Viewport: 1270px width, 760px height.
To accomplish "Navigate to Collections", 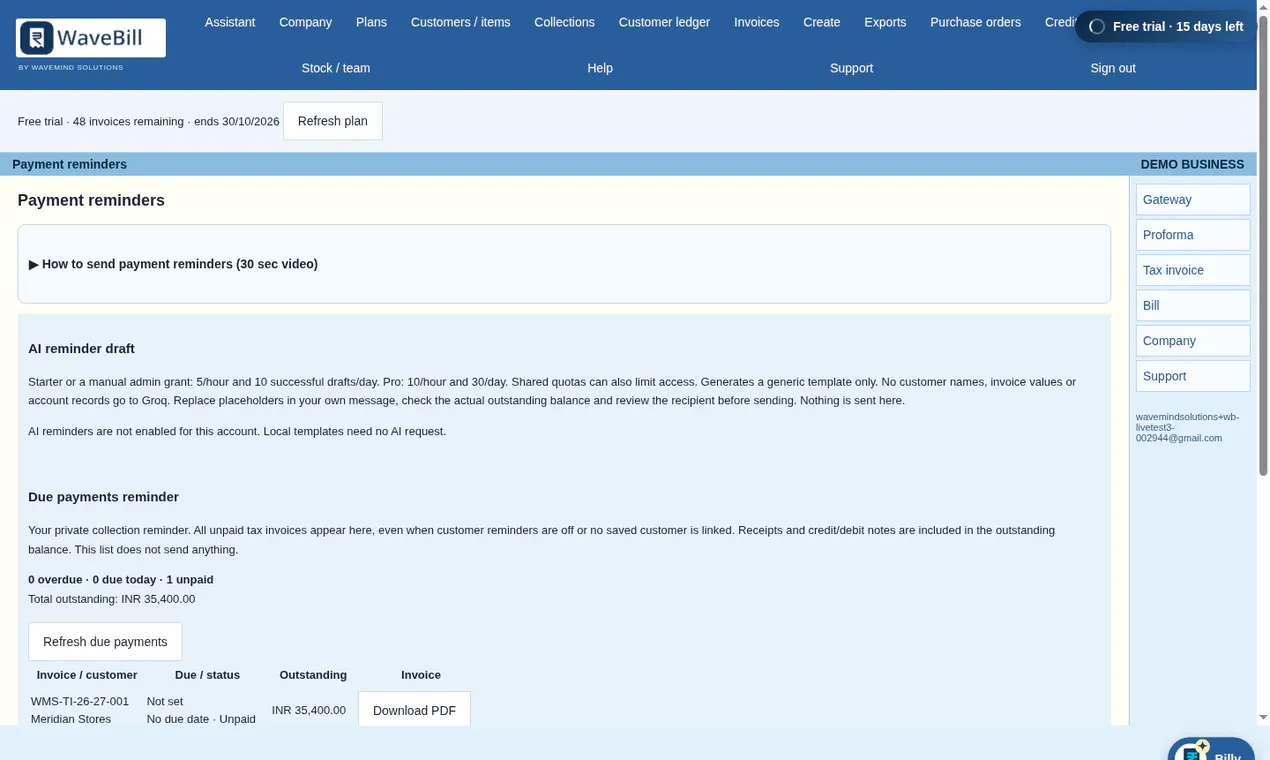I will (564, 22).
